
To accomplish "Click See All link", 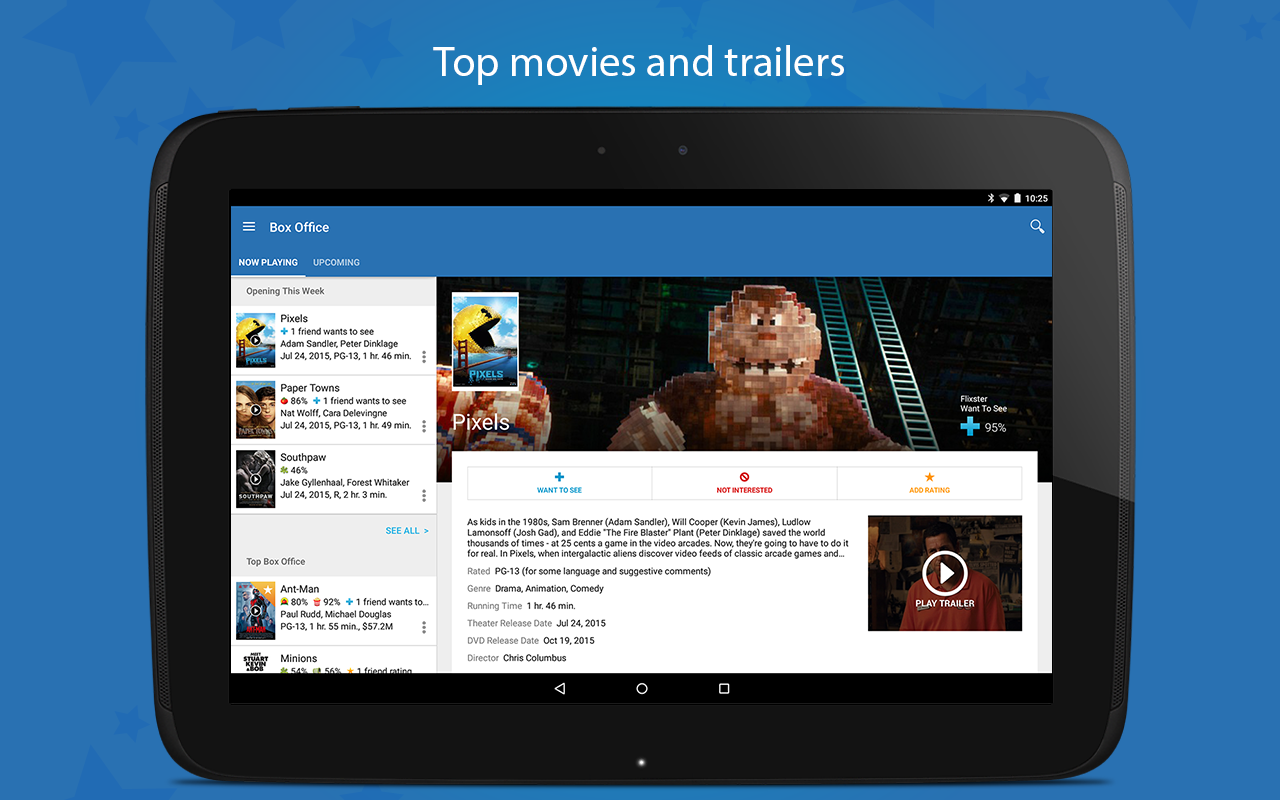I will [407, 531].
